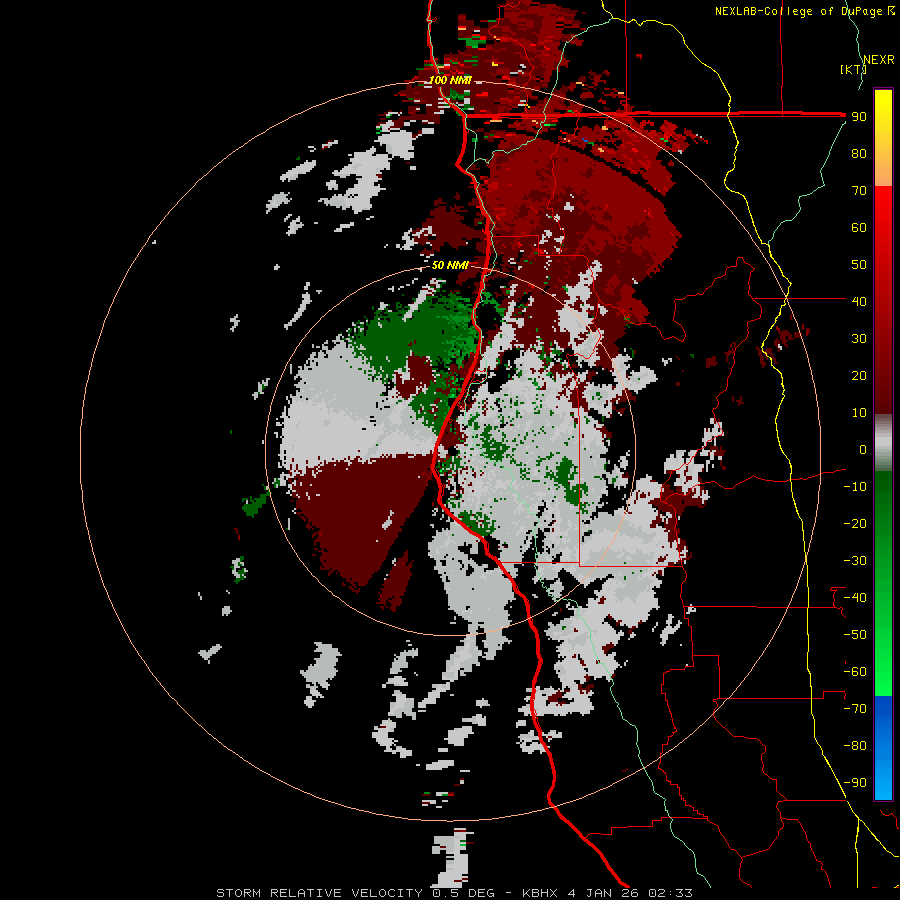Click the positive 80 value on velocity scale
This screenshot has width=900, height=900.
859,154
